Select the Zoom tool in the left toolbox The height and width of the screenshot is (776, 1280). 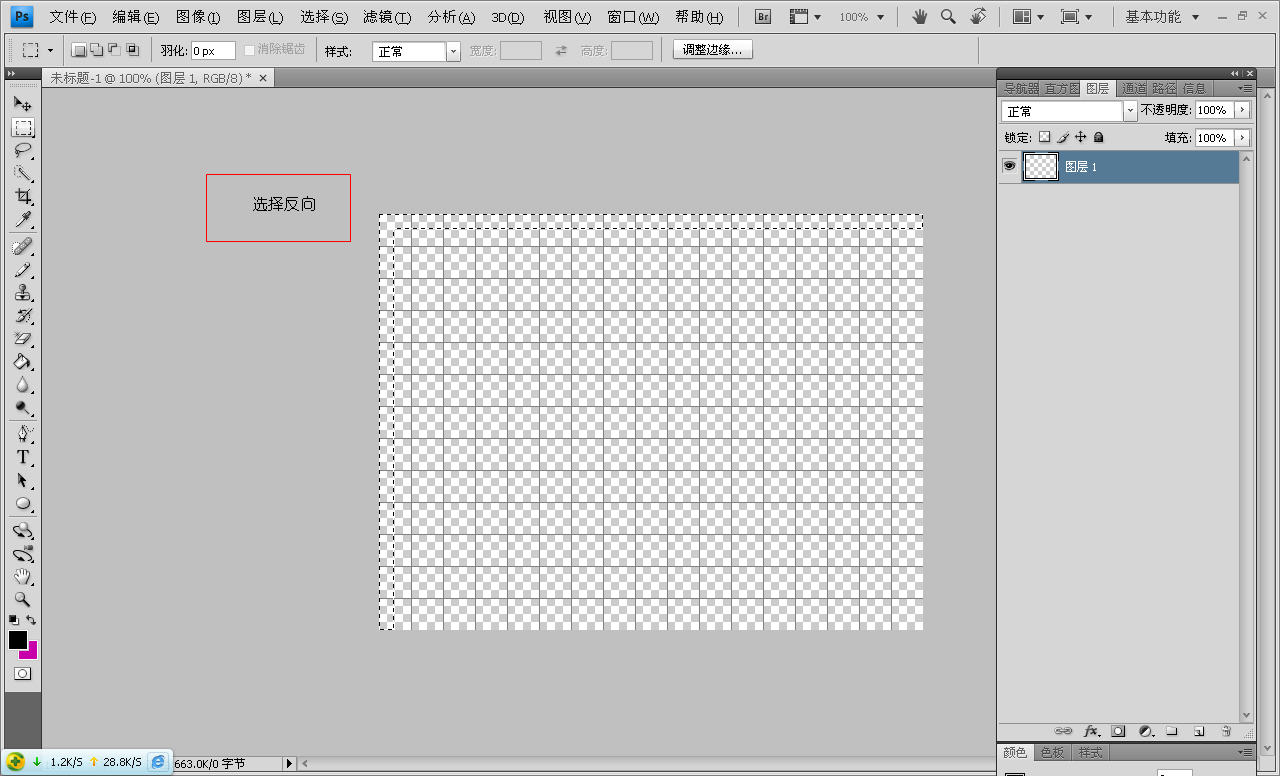22,600
